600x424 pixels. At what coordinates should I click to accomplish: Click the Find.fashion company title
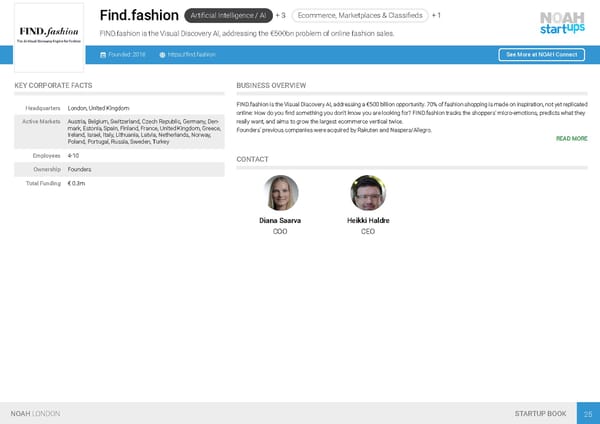(139, 16)
